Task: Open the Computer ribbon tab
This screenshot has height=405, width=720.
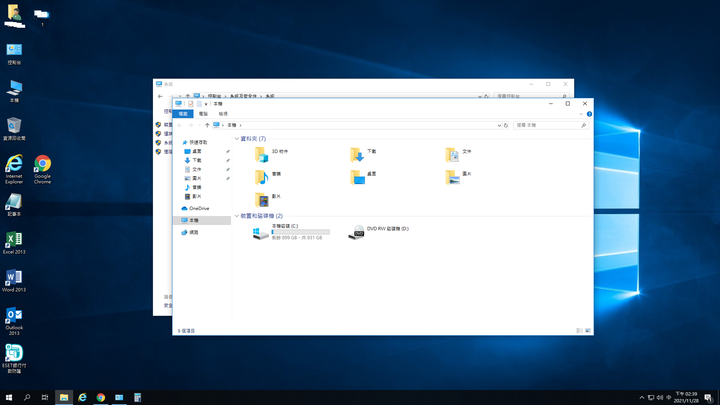Action: pyautogui.click(x=203, y=114)
